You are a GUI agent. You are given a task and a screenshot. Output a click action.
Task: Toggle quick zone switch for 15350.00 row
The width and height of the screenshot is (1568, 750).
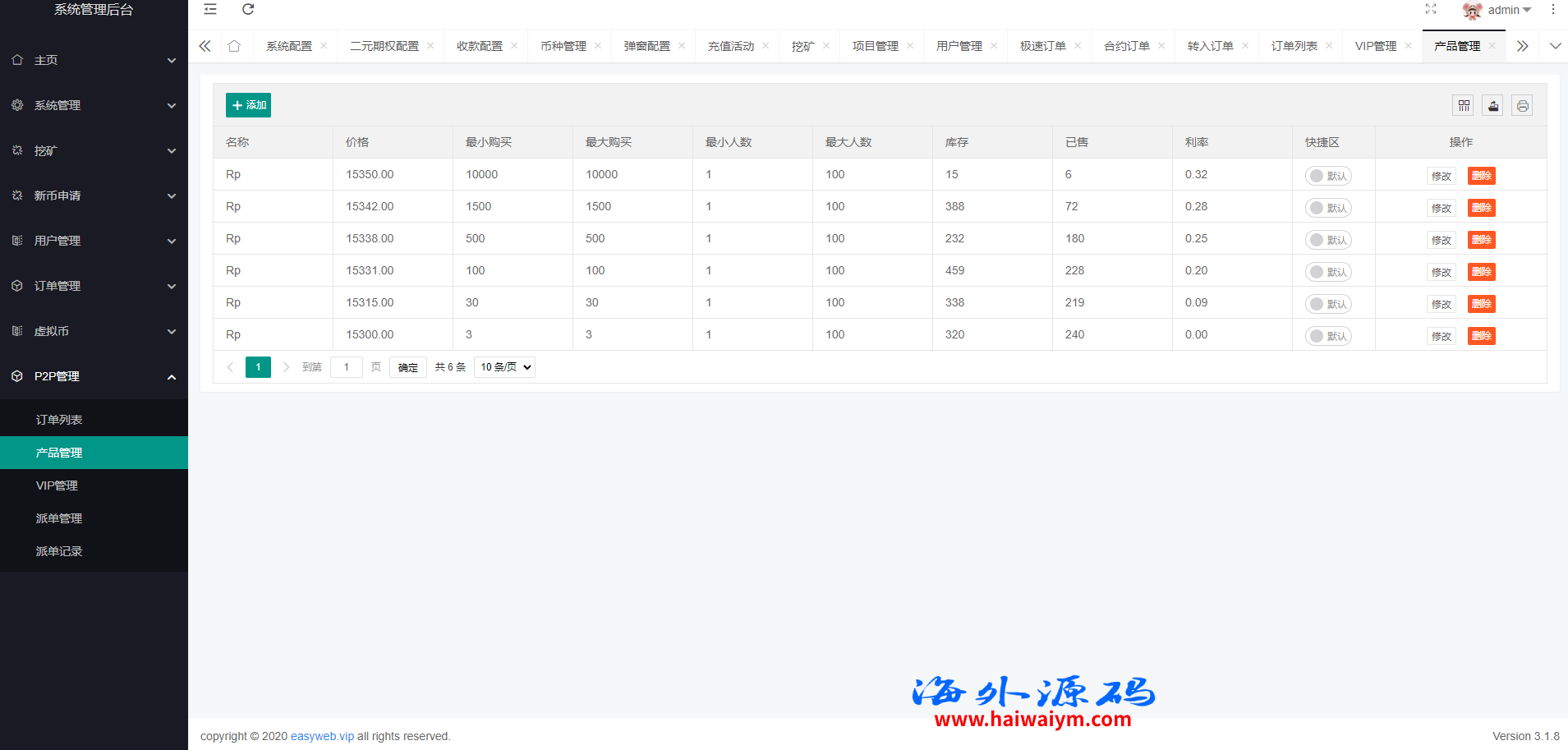(1327, 176)
